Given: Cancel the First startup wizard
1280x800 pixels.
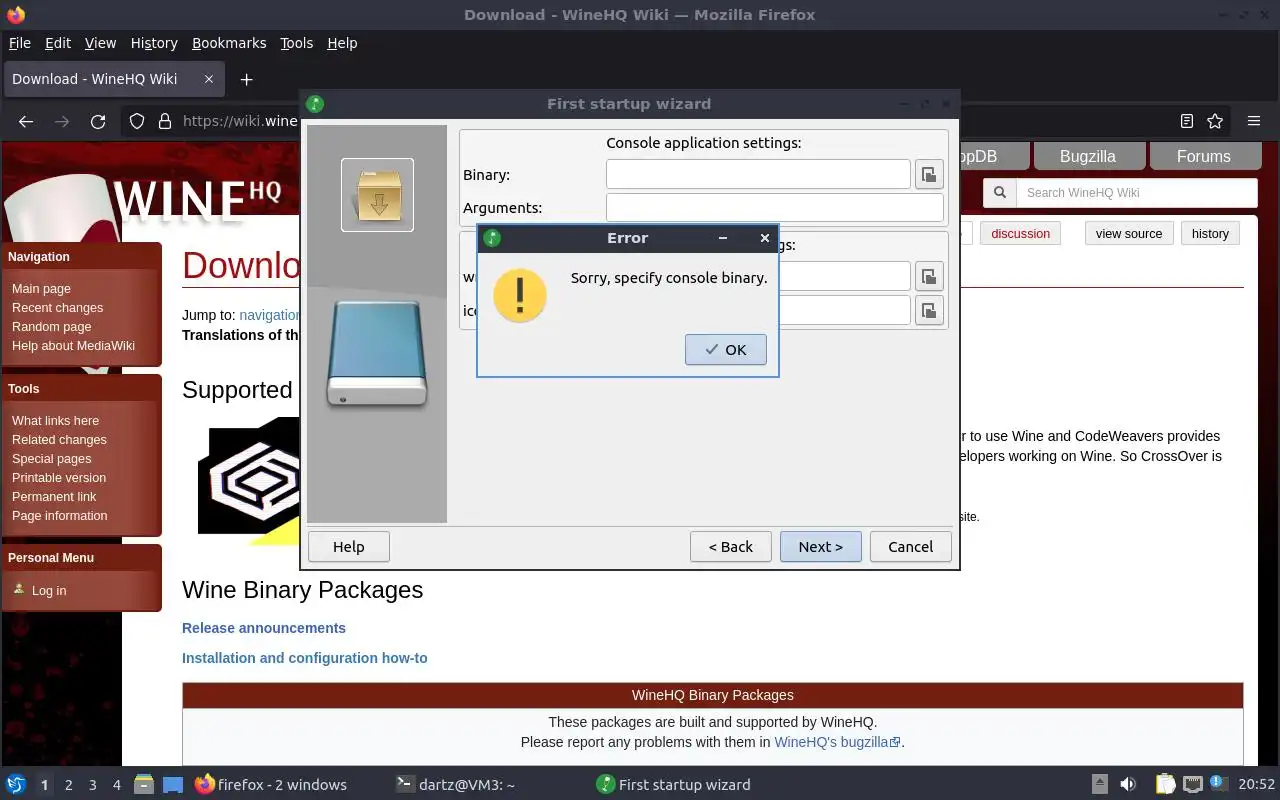Looking at the screenshot, I should [x=911, y=547].
